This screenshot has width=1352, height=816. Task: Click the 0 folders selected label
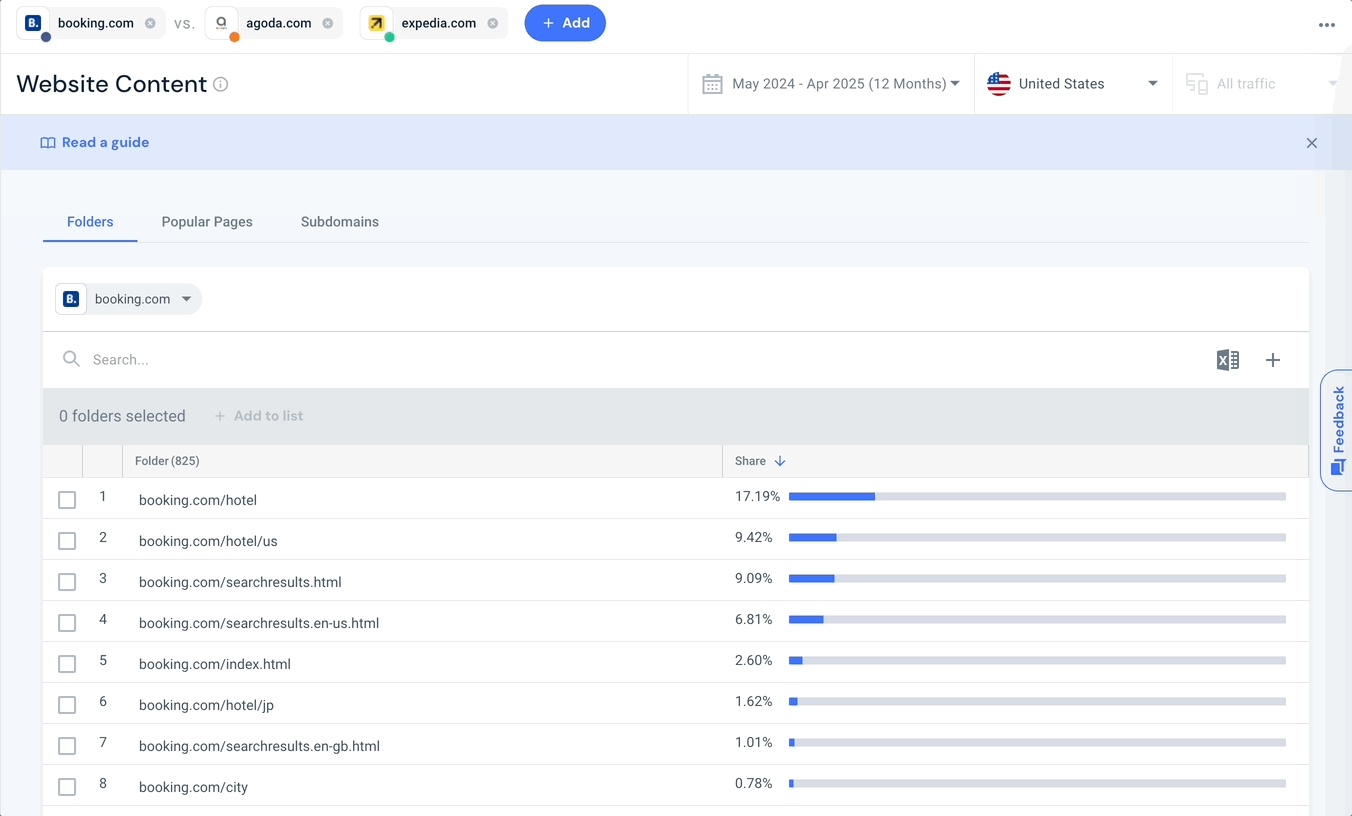tap(122, 416)
